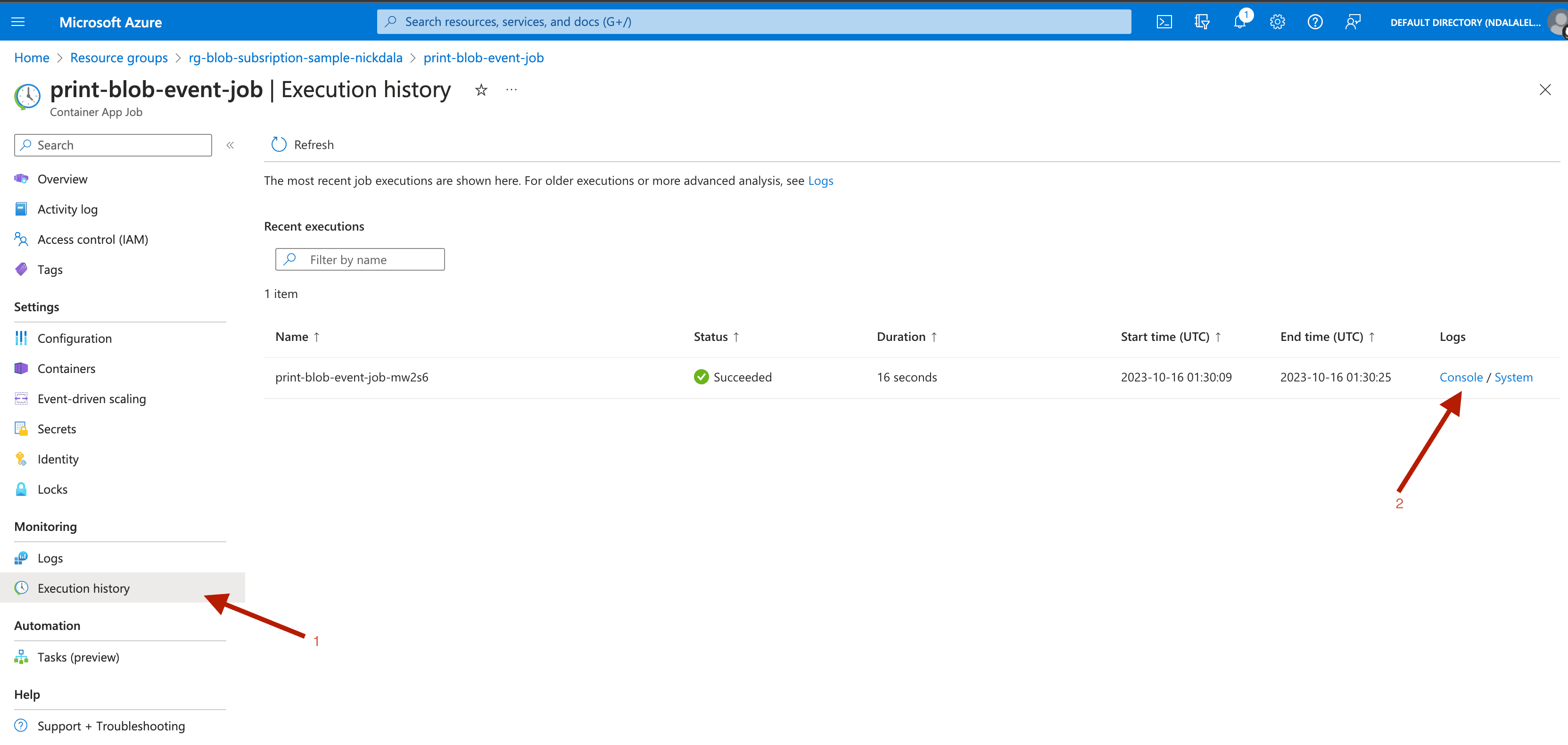Click the Event-driven scaling icon

click(21, 399)
